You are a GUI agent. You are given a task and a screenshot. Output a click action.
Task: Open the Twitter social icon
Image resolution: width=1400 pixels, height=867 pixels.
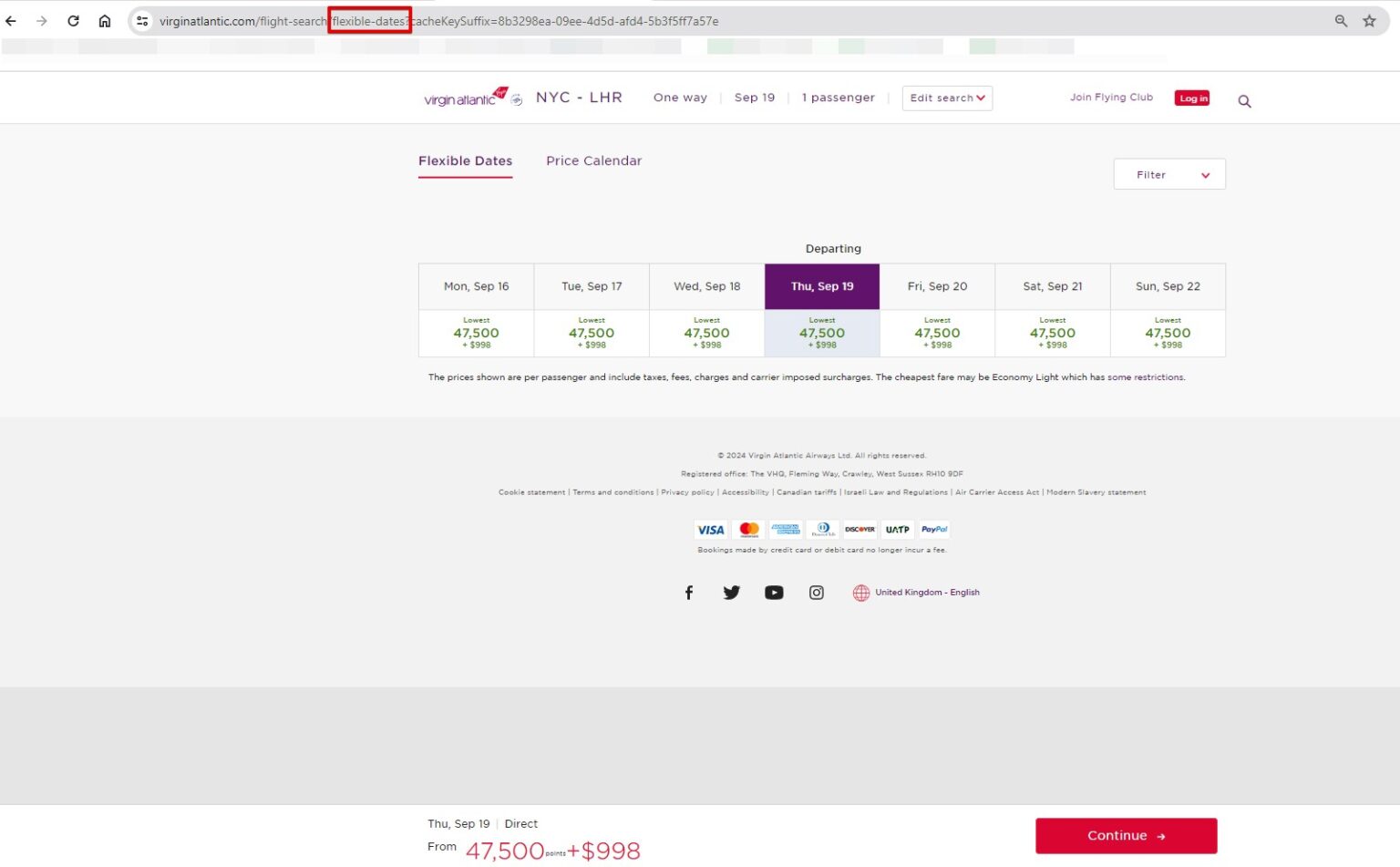tap(731, 593)
